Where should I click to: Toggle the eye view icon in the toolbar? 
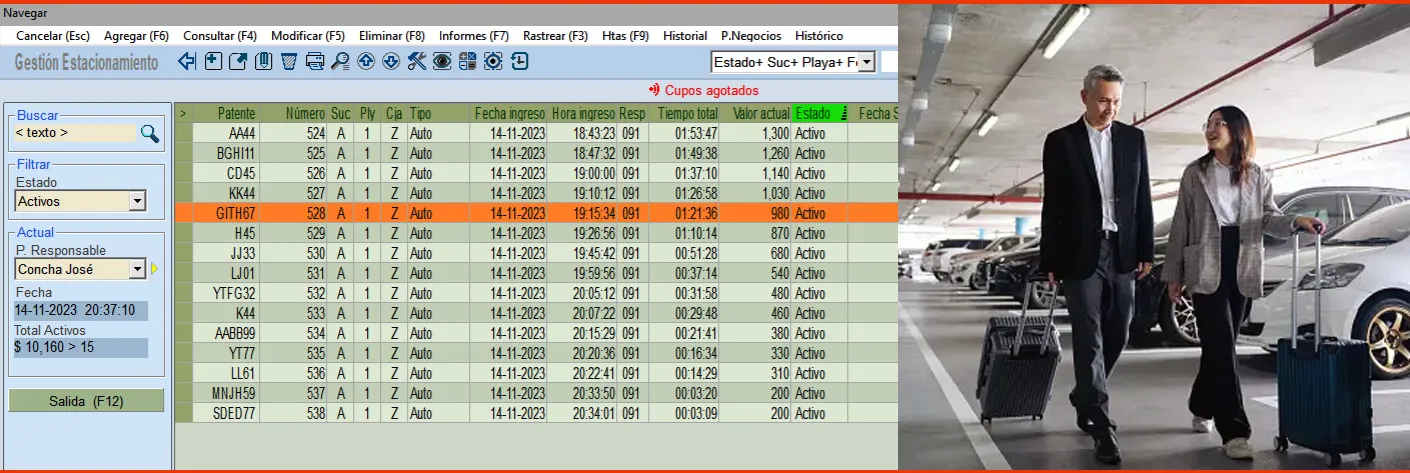click(442, 62)
